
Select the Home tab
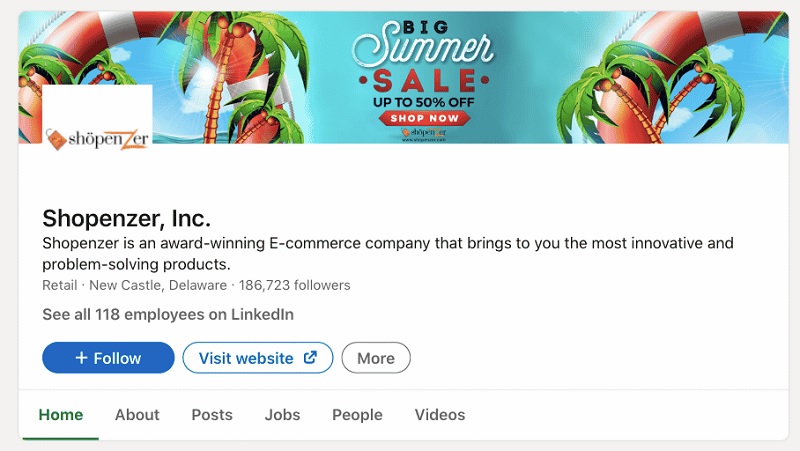tap(61, 415)
